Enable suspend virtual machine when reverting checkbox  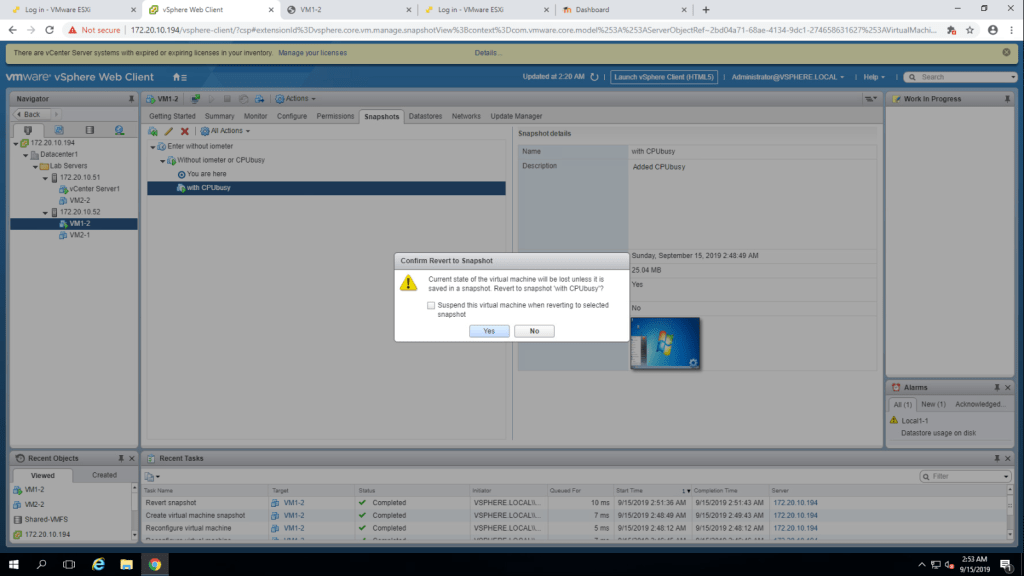pos(431,306)
